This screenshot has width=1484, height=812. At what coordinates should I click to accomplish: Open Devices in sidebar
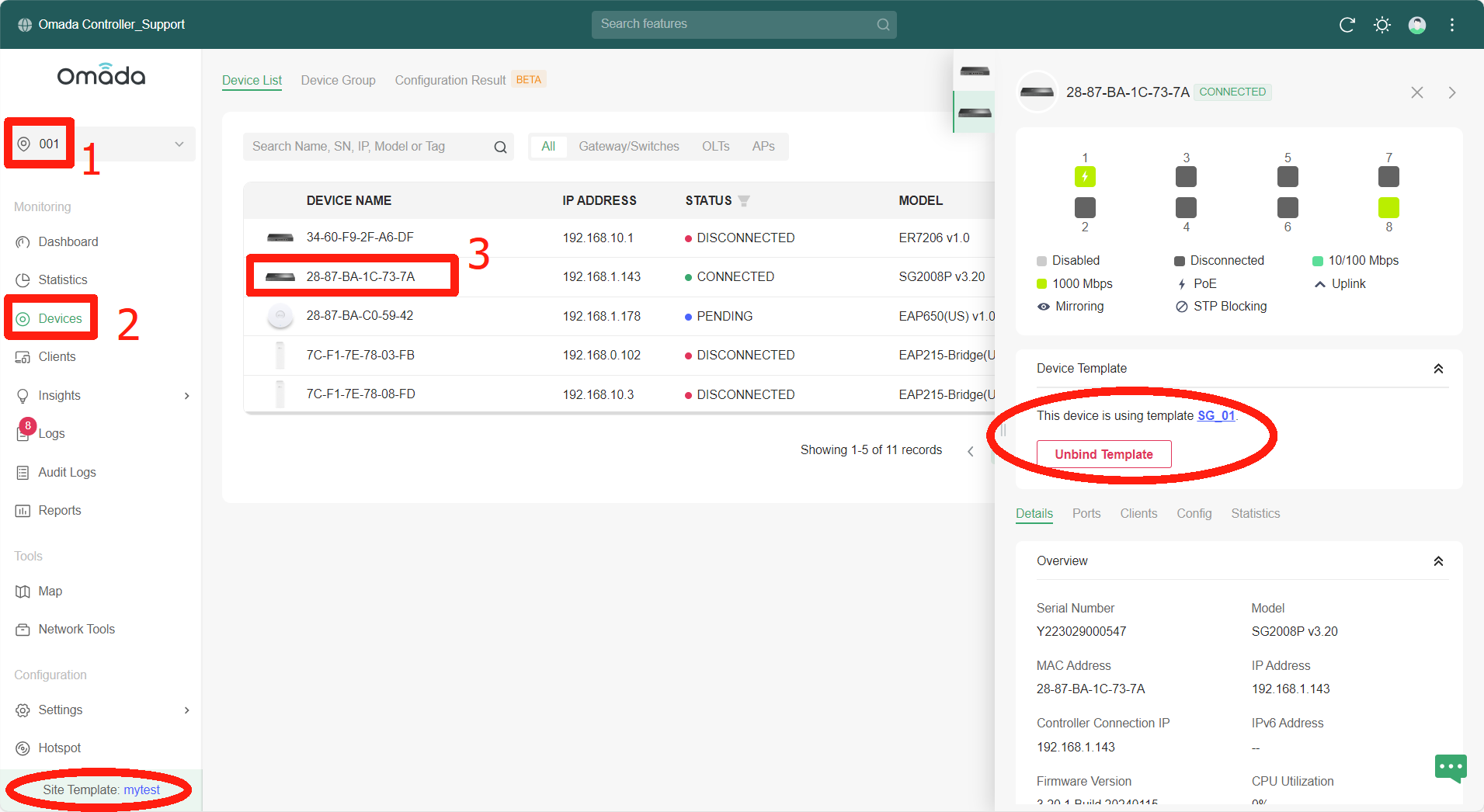coord(60,318)
